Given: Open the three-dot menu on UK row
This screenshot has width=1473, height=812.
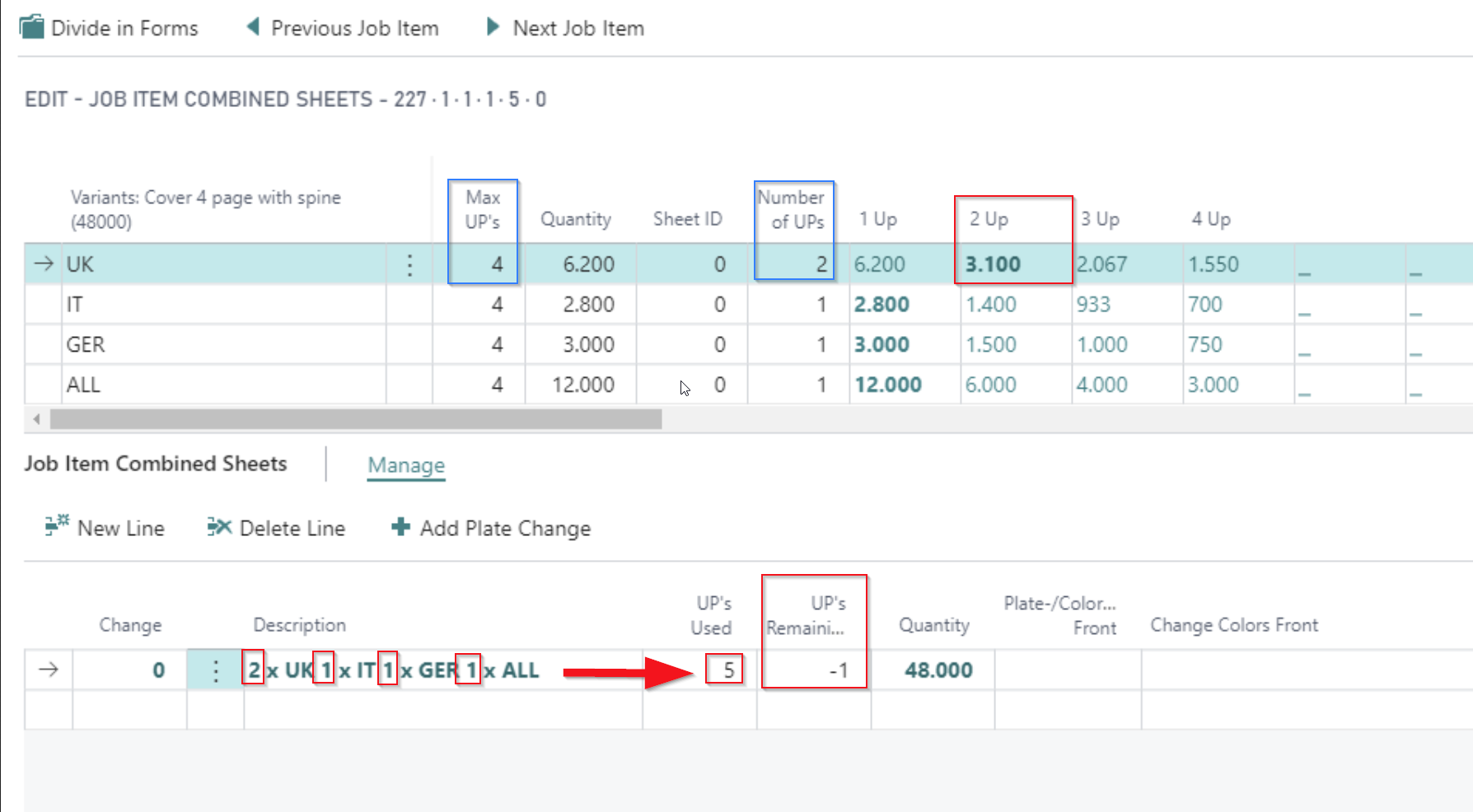Looking at the screenshot, I should (409, 264).
